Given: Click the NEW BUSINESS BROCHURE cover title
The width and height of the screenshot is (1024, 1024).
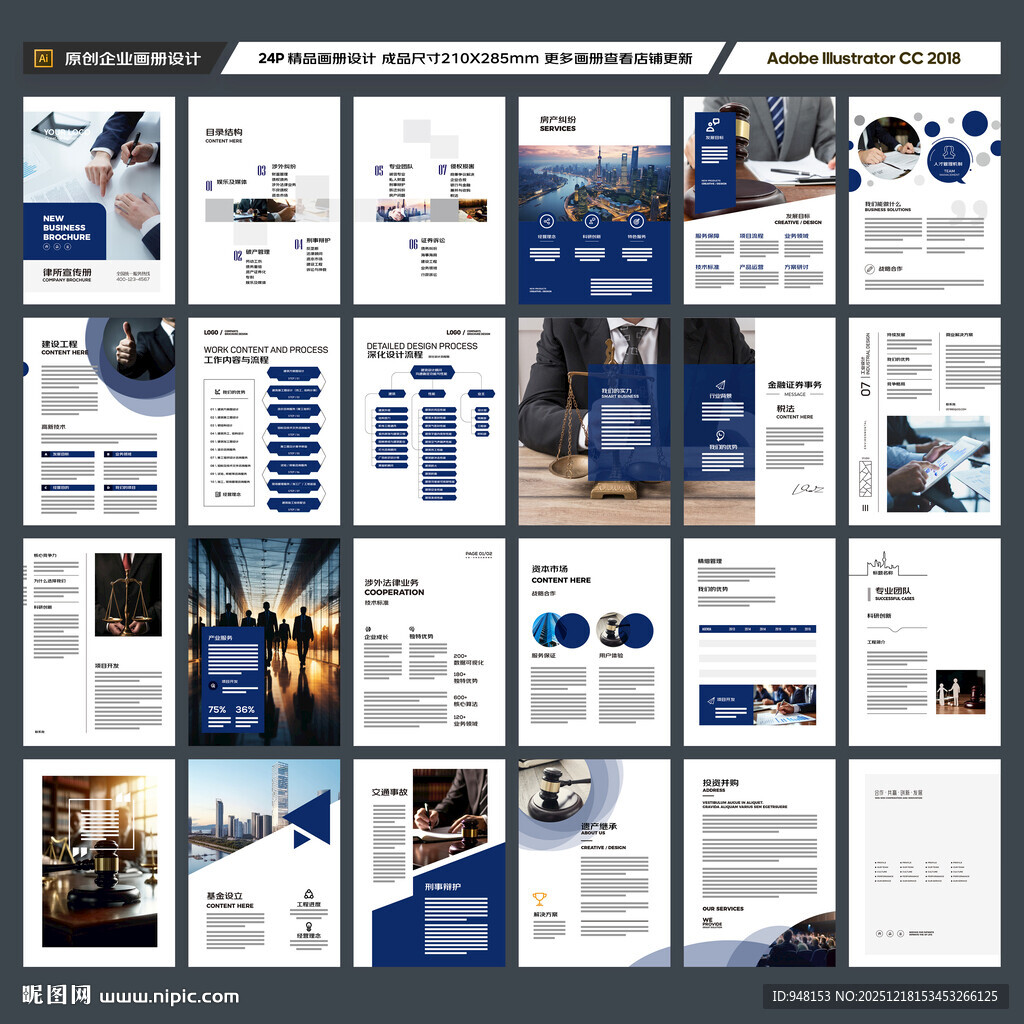Looking at the screenshot, I should pos(67,227).
